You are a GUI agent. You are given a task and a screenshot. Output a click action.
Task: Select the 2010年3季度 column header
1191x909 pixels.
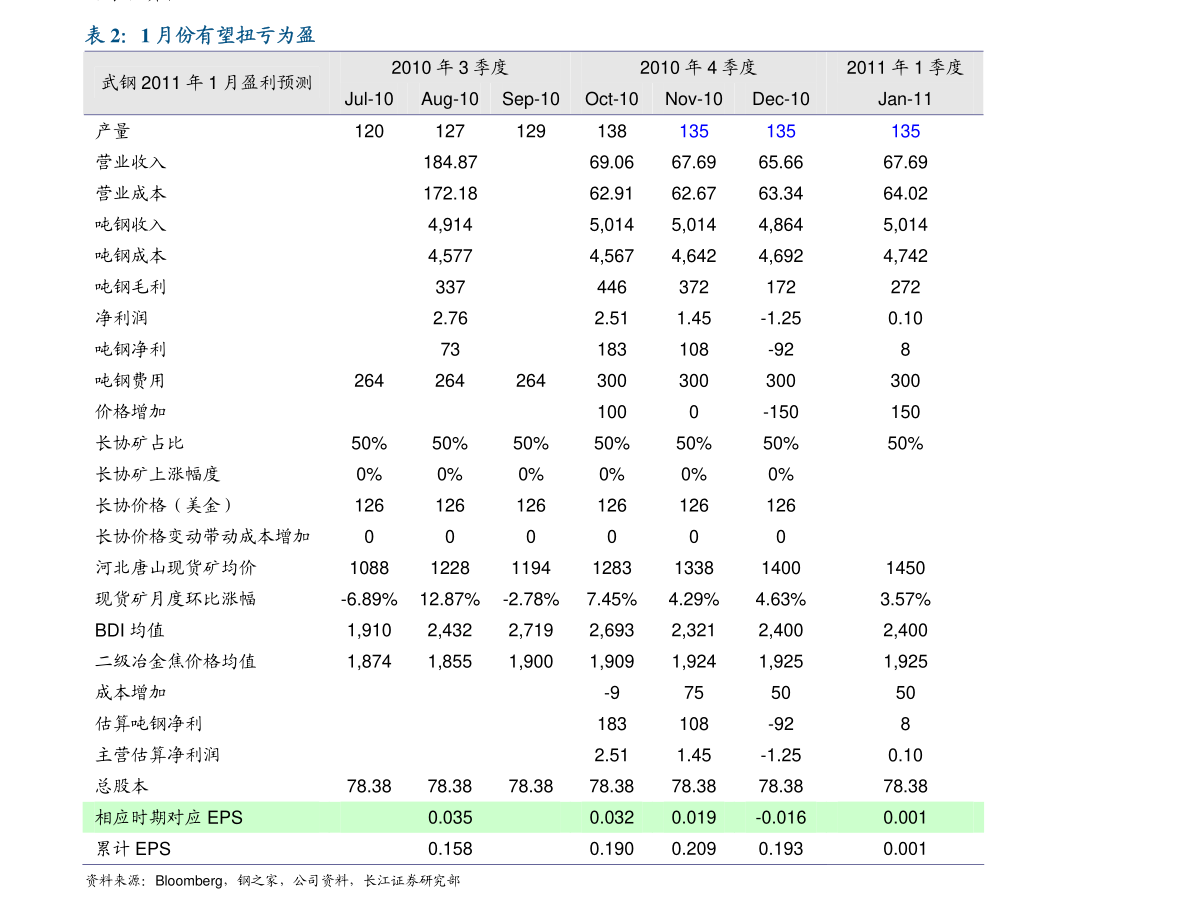[450, 68]
